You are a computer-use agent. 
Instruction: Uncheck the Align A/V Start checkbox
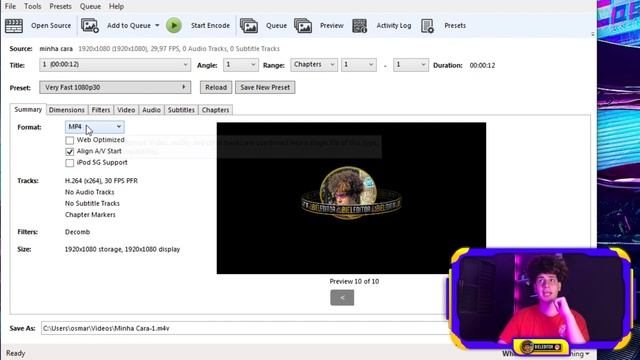coord(70,152)
